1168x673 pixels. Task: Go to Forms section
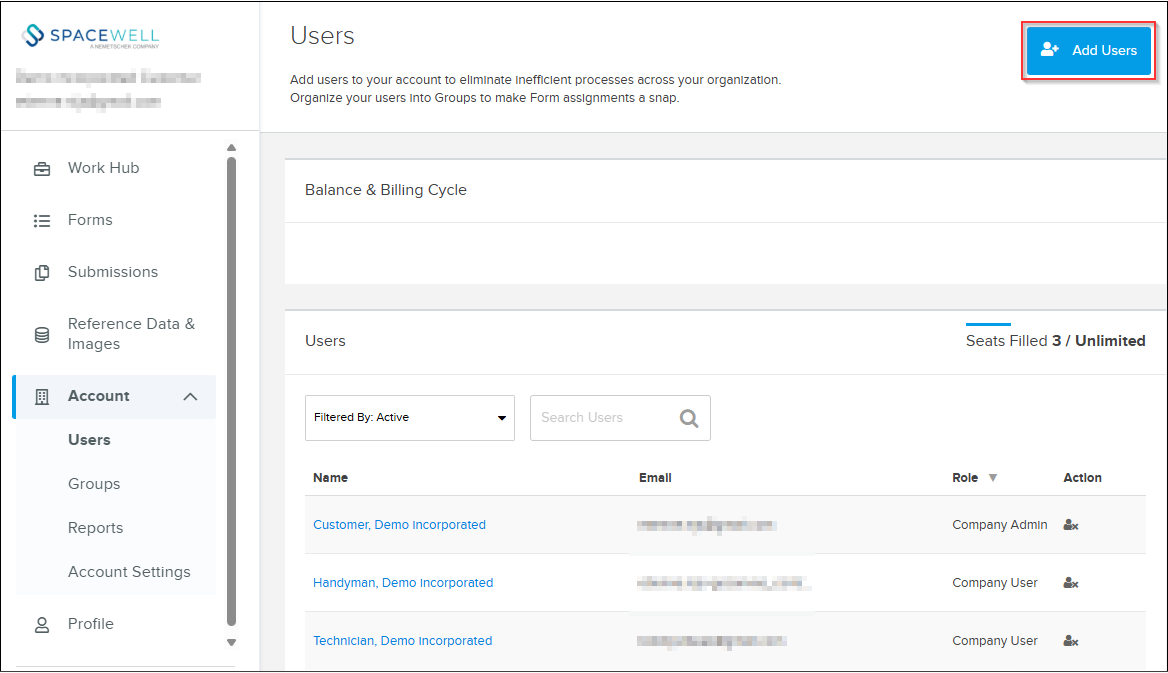[x=90, y=220]
